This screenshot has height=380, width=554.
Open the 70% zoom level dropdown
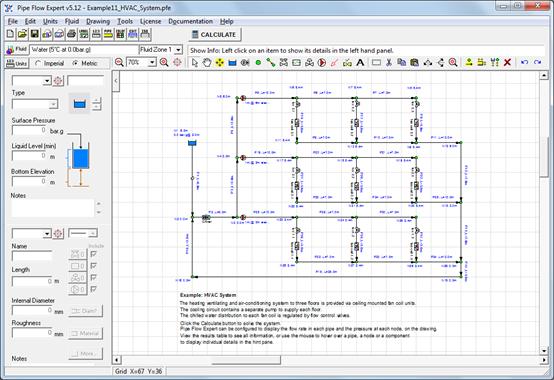click(152, 63)
